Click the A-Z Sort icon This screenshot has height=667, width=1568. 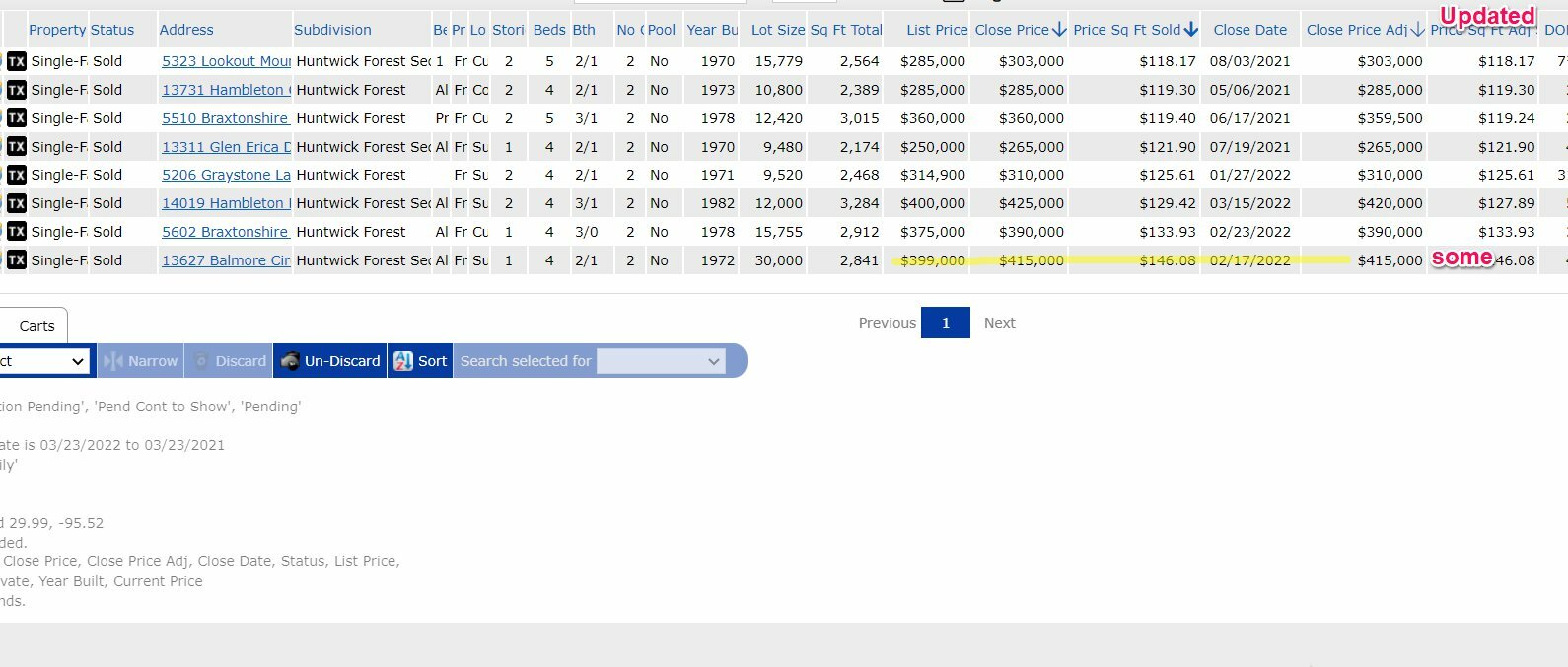[403, 361]
